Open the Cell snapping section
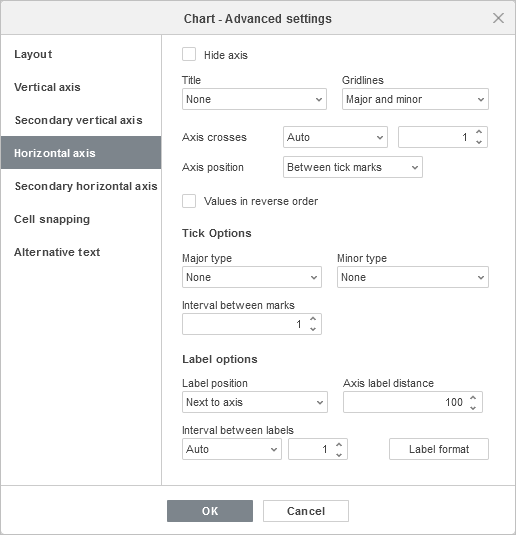516x535 pixels. click(x=81, y=219)
